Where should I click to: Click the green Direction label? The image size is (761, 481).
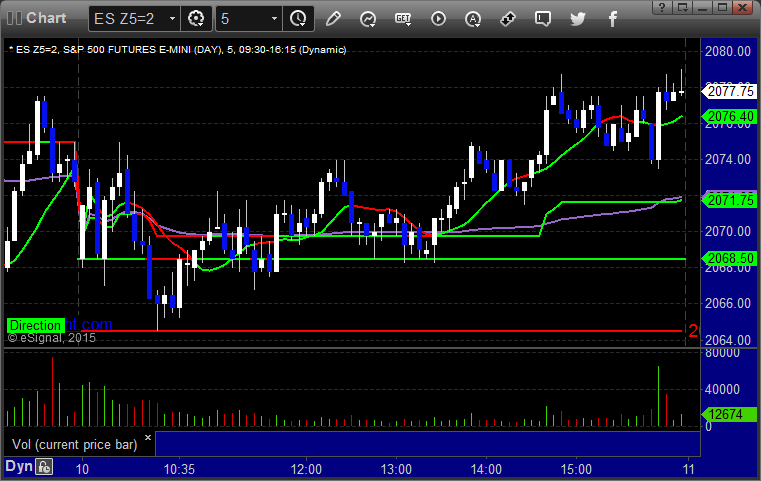pos(35,325)
